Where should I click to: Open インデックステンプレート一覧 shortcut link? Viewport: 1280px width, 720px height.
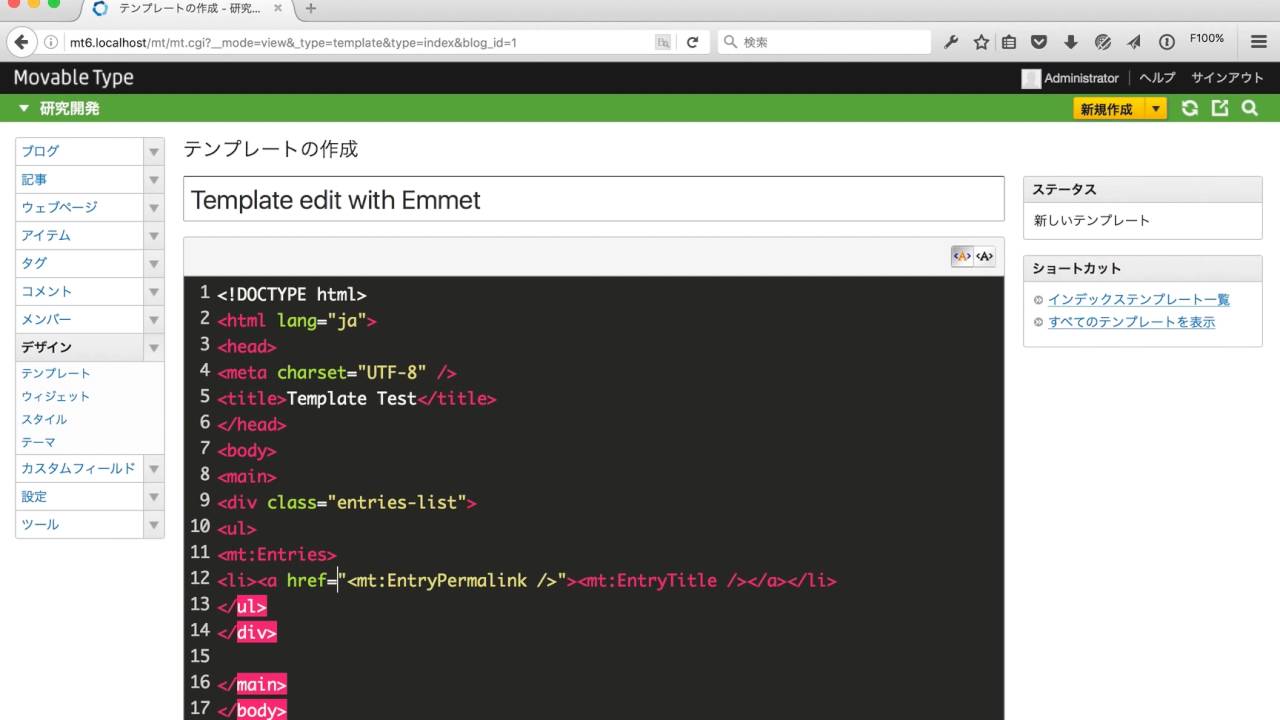click(1139, 299)
